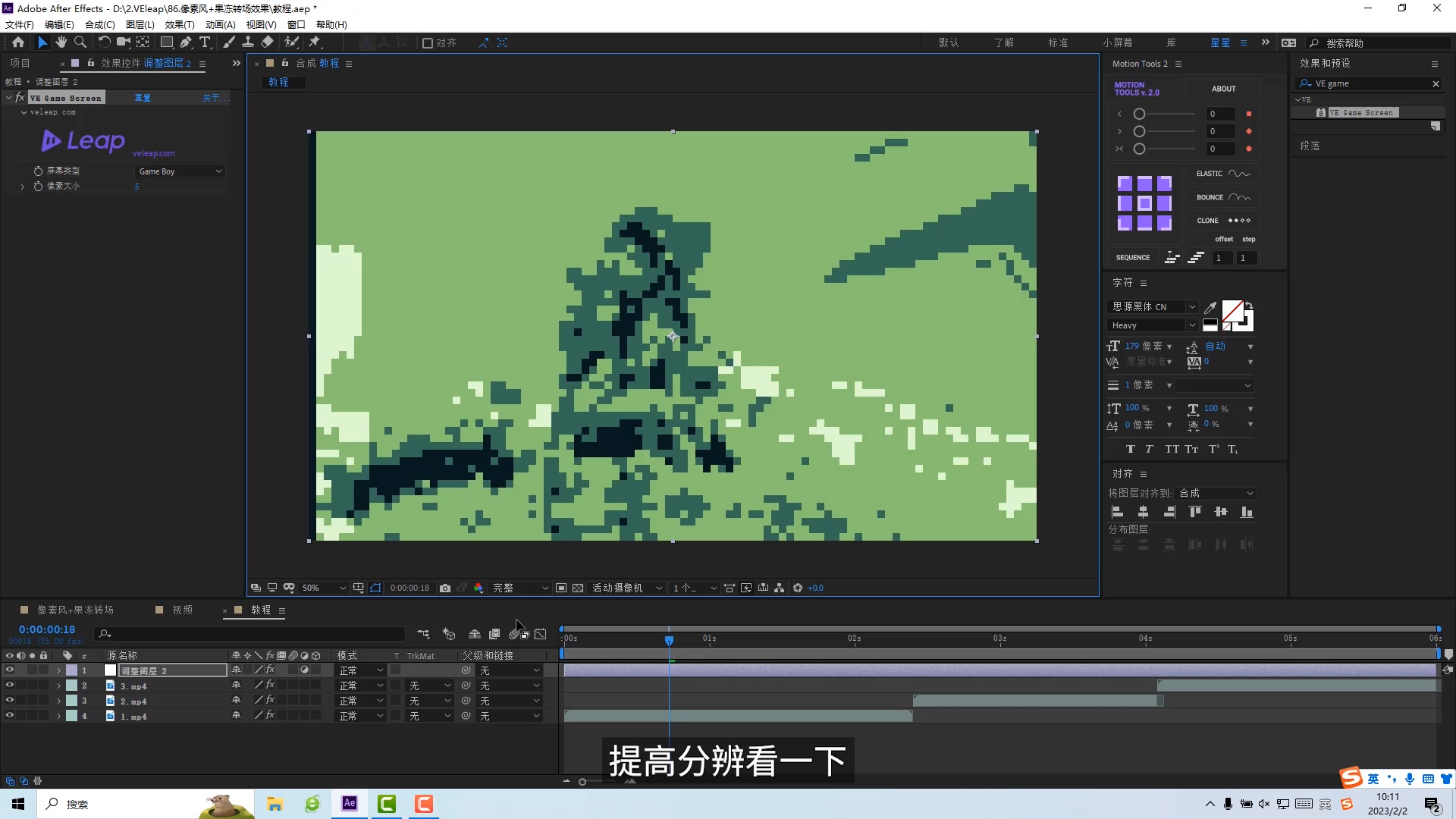This screenshot has width=1456, height=819.
Task: Click the Draft 3D icon in timeline
Action: click(x=449, y=634)
